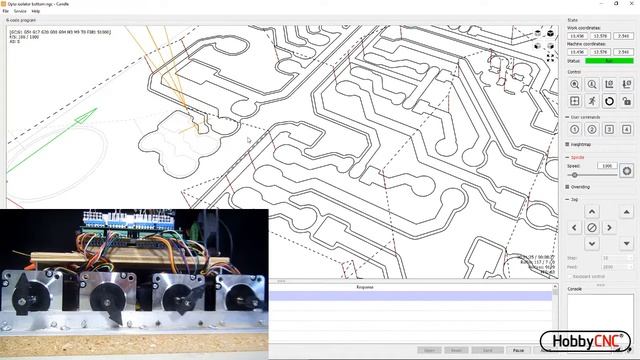
Task: Collapse the Spindle section
Action: (567, 157)
